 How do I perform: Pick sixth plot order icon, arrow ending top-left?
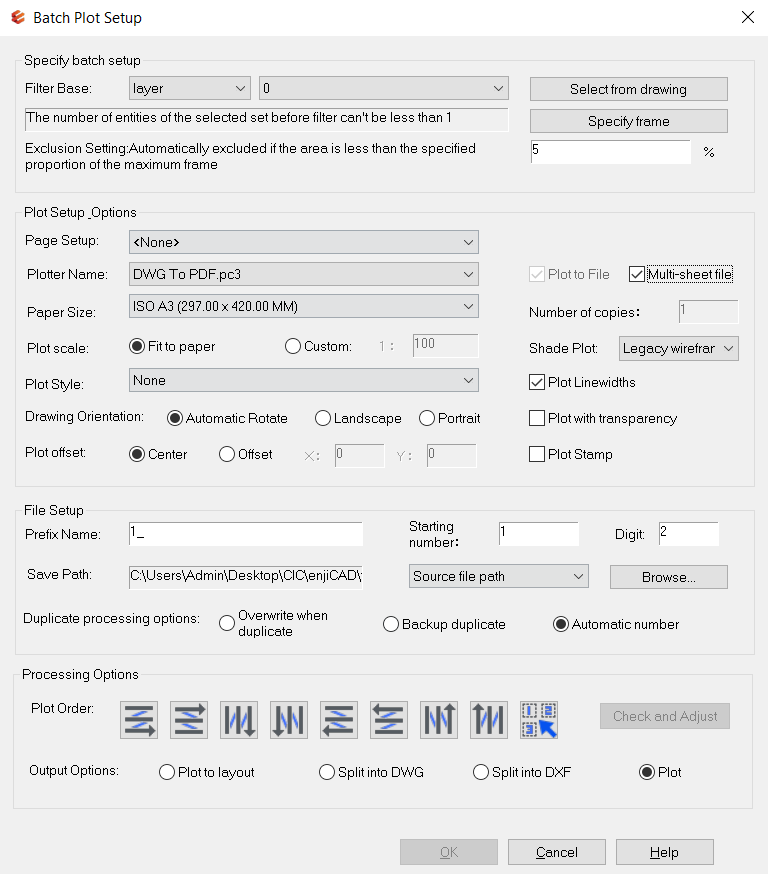[389, 719]
